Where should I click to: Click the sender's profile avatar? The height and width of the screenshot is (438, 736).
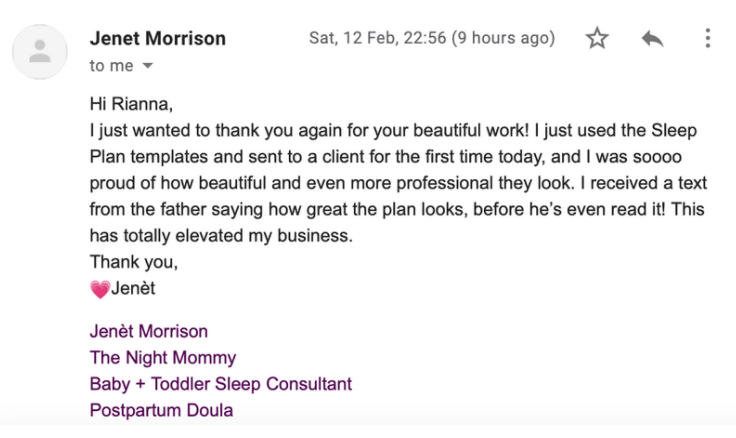point(40,52)
